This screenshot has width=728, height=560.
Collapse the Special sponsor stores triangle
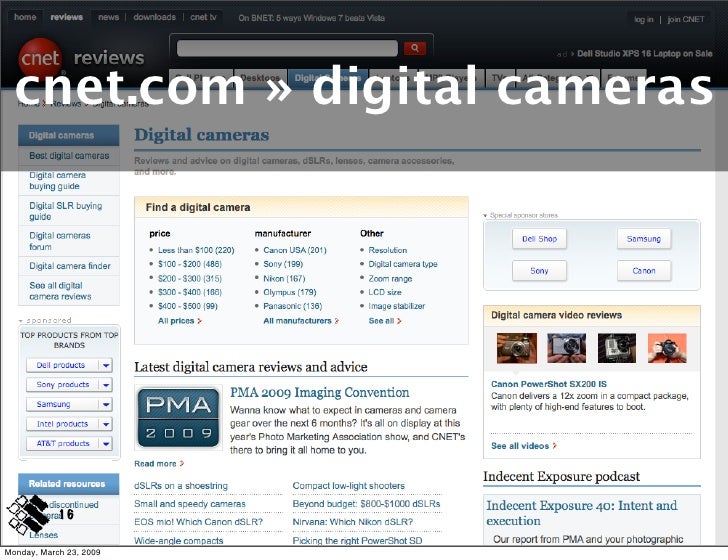pyautogui.click(x=485, y=215)
